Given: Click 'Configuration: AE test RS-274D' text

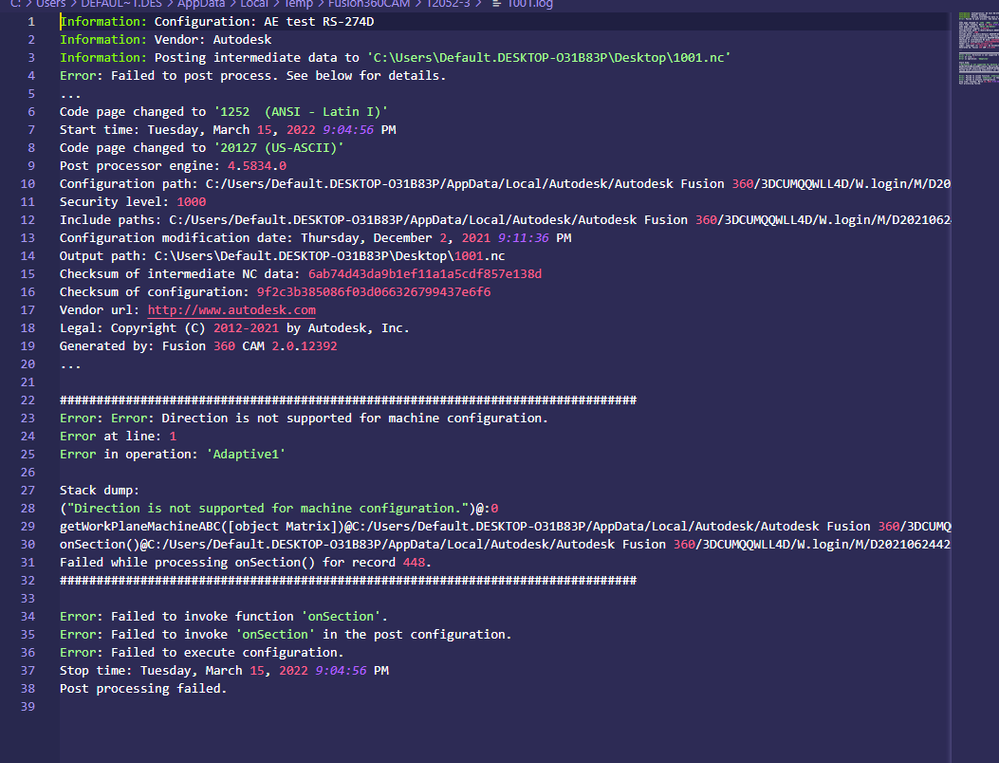Looking at the screenshot, I should point(264,22).
